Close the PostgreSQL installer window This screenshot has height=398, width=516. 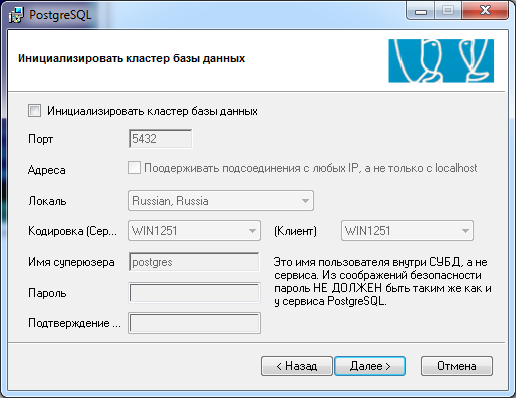pyautogui.click(x=485, y=11)
